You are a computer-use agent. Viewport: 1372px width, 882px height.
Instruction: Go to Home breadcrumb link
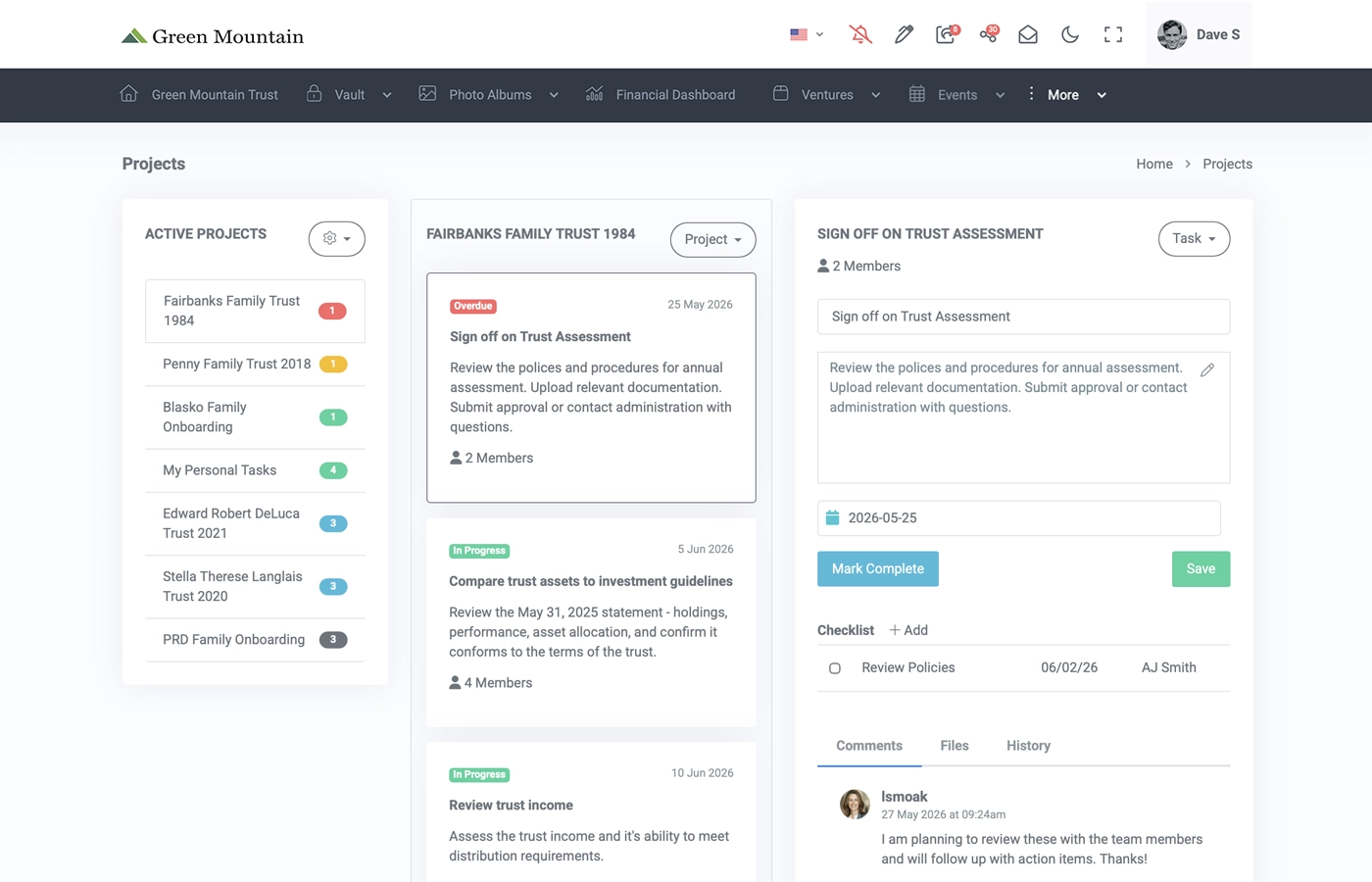1154,164
